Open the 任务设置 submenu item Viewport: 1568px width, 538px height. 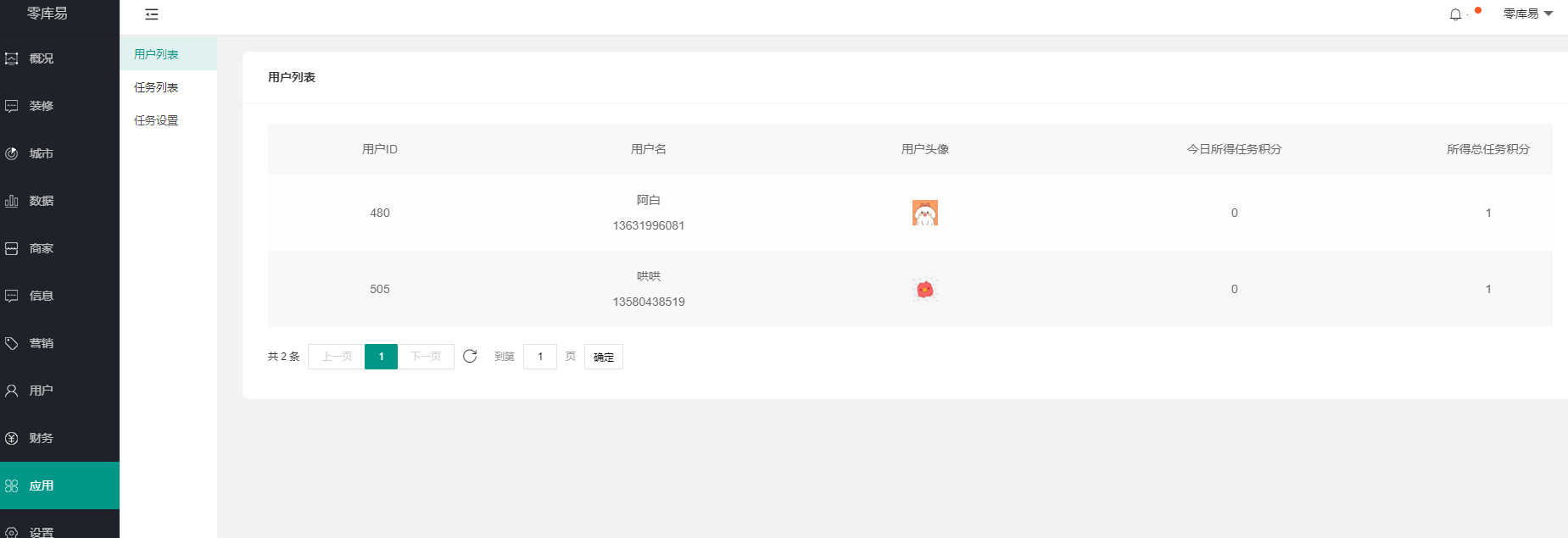(x=168, y=120)
